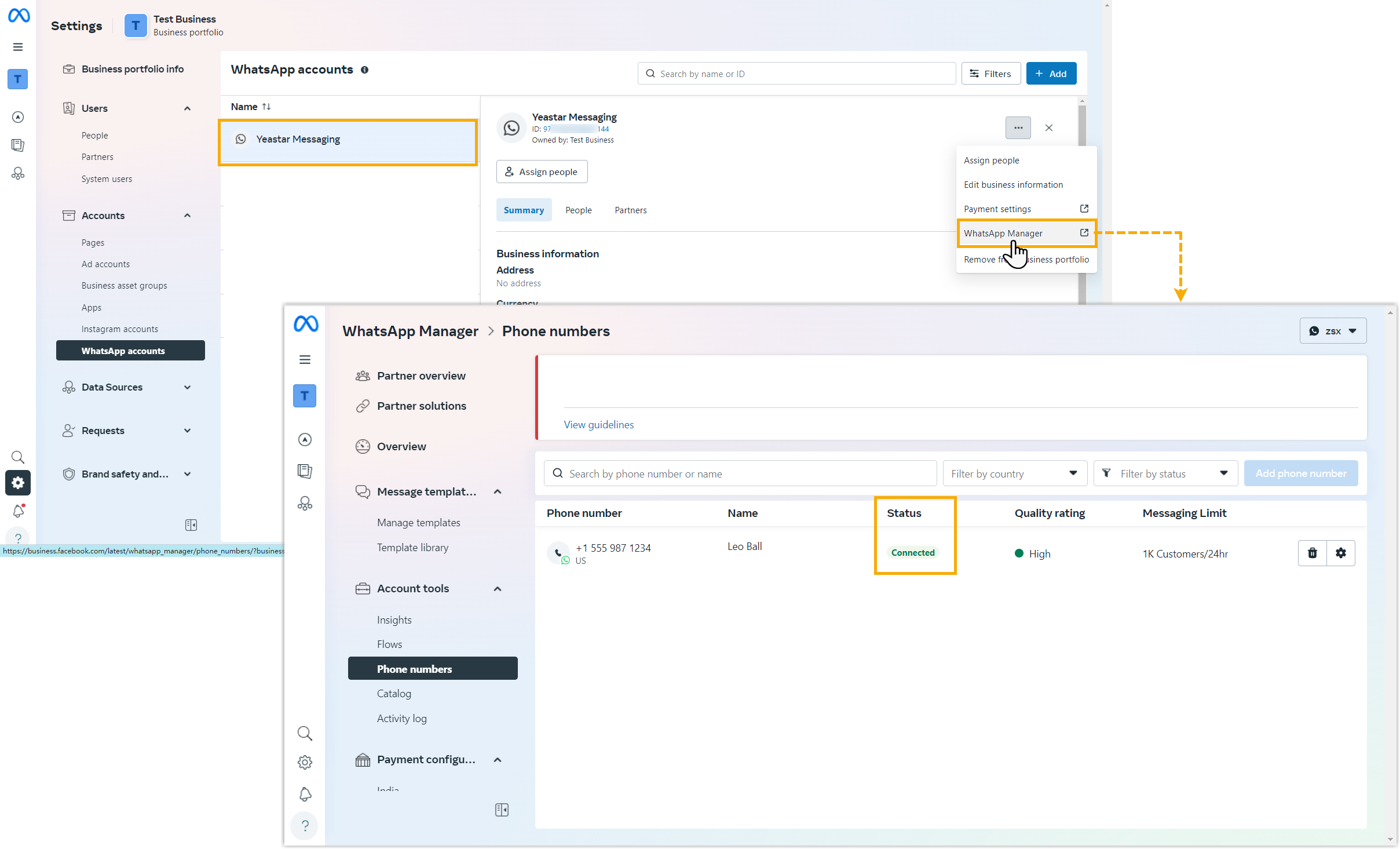1400x849 pixels.
Task: Click the help question mark in WhatsApp Manager
Action: tap(305, 826)
